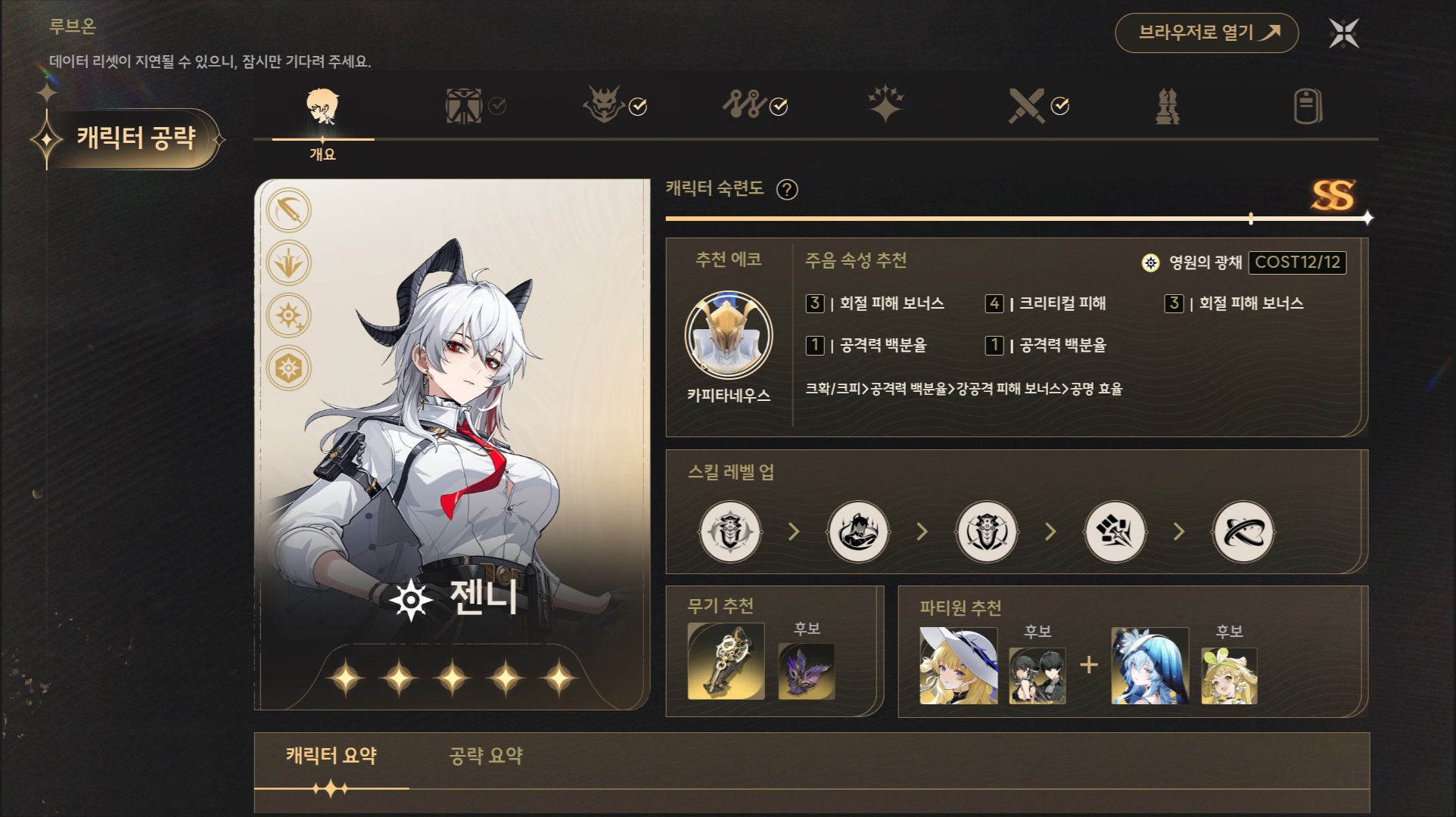Open the crossed swords combat tab
This screenshot has height=817, width=1456.
tap(1026, 106)
